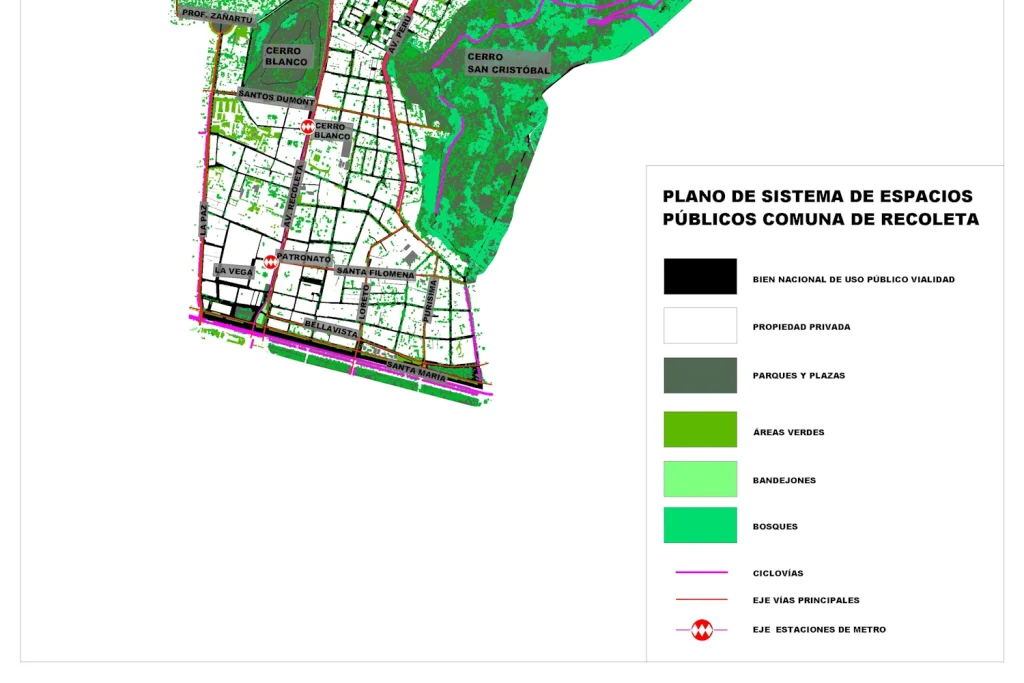This screenshot has width=1024, height=683.
Task: Click the Cerro San Cristóbal map label
Action: 508,64
